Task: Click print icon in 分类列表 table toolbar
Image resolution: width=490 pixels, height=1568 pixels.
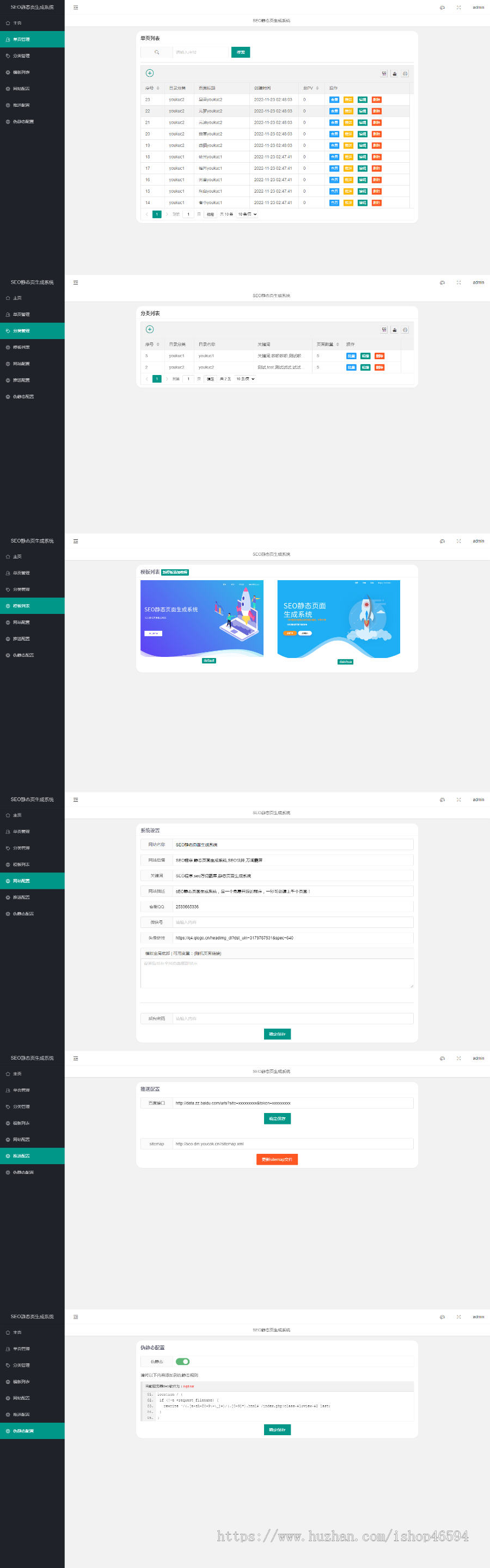Action: click(405, 330)
